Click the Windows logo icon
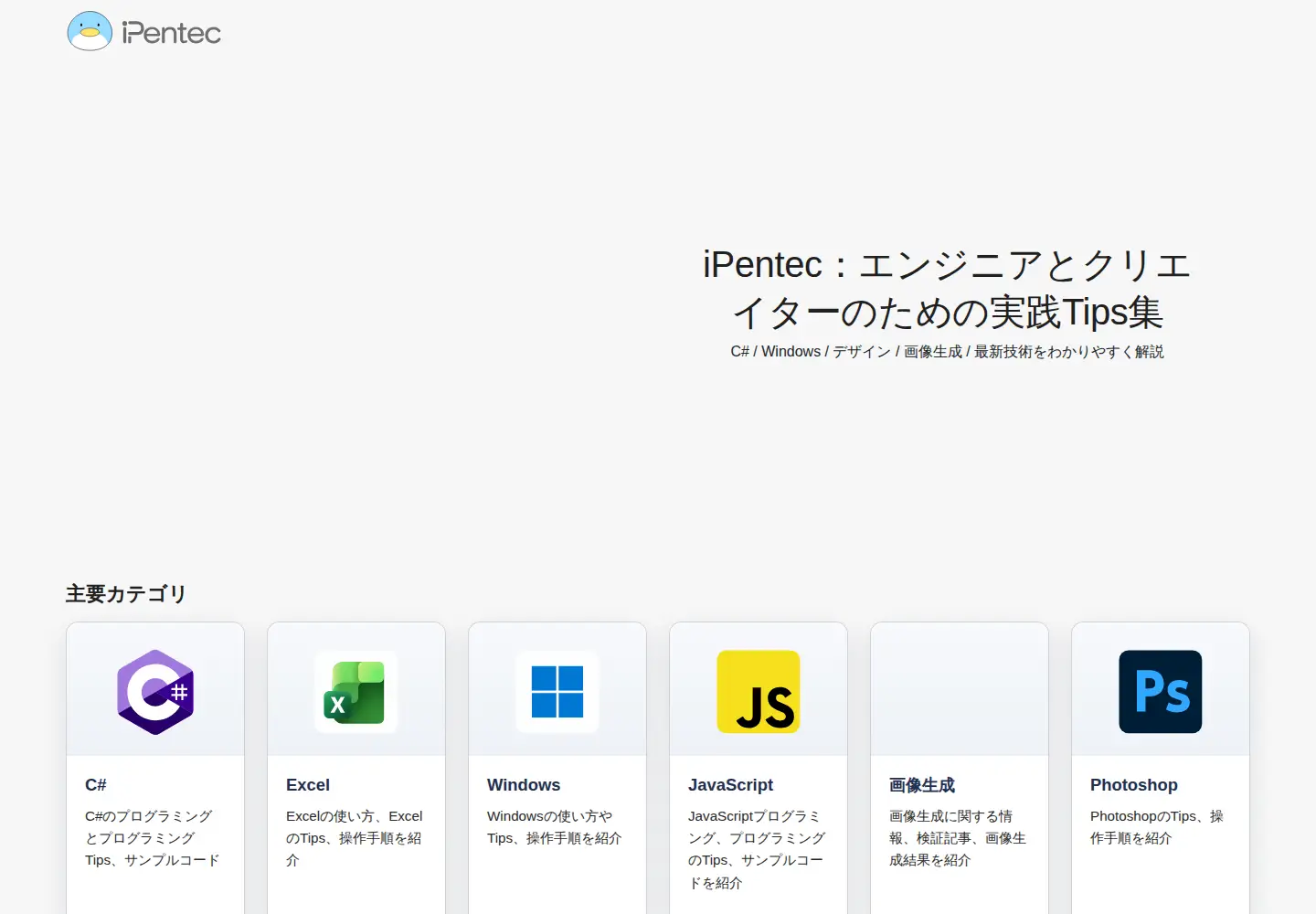Screen dimensions: 1316x914 click(557, 692)
